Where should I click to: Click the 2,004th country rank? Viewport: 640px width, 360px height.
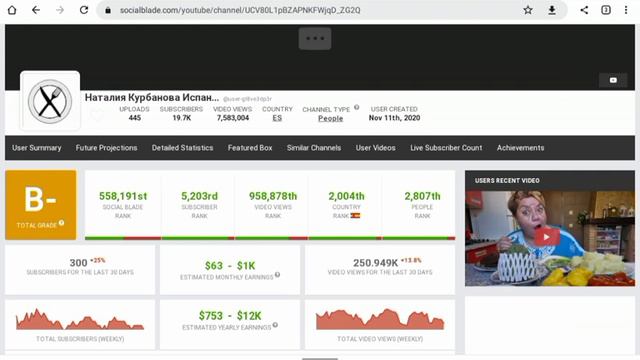pos(346,196)
